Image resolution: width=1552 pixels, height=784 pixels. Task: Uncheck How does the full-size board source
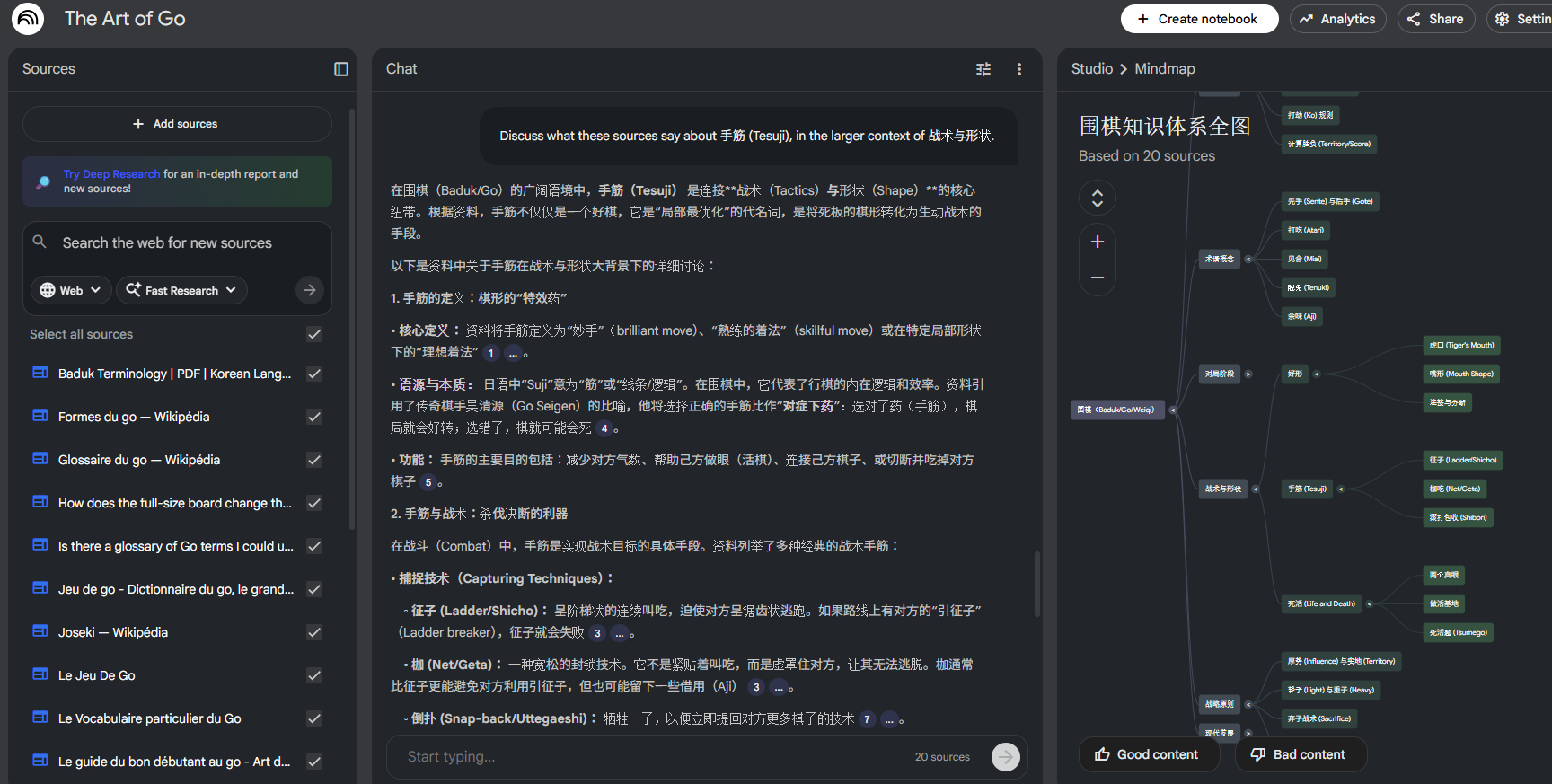(314, 503)
